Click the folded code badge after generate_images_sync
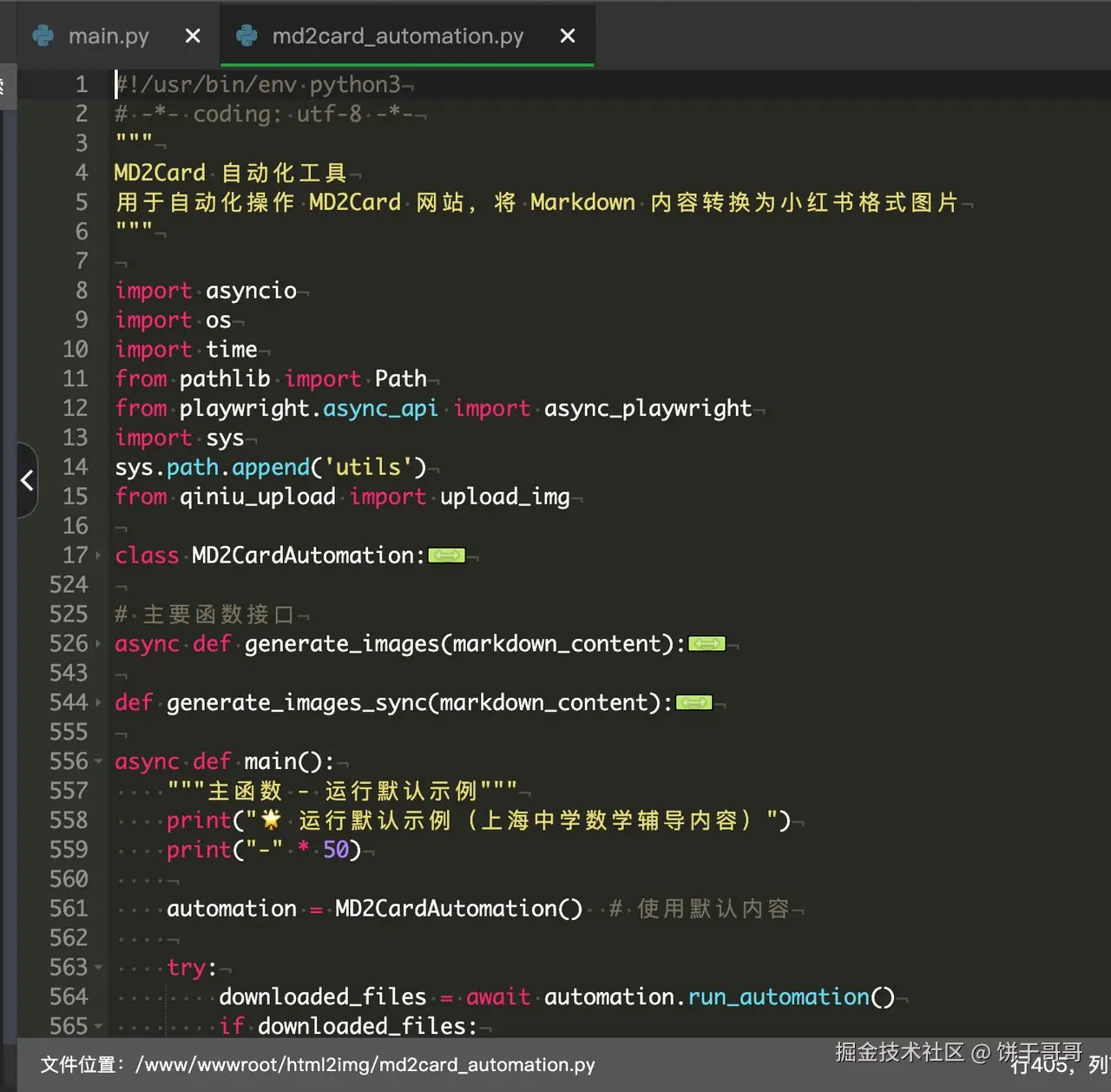This screenshot has width=1111, height=1092. [694, 703]
